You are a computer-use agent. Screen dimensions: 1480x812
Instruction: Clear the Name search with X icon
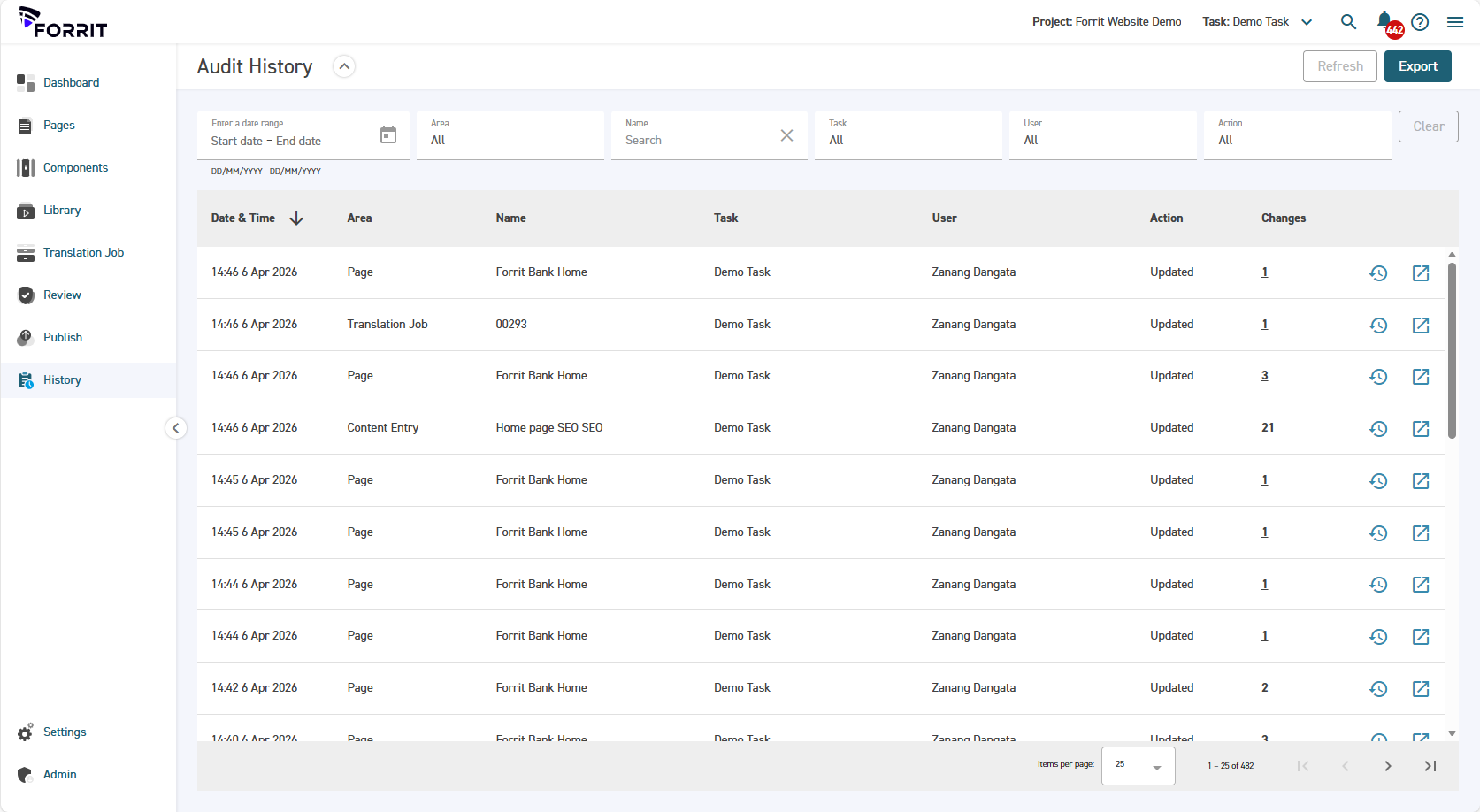[786, 135]
